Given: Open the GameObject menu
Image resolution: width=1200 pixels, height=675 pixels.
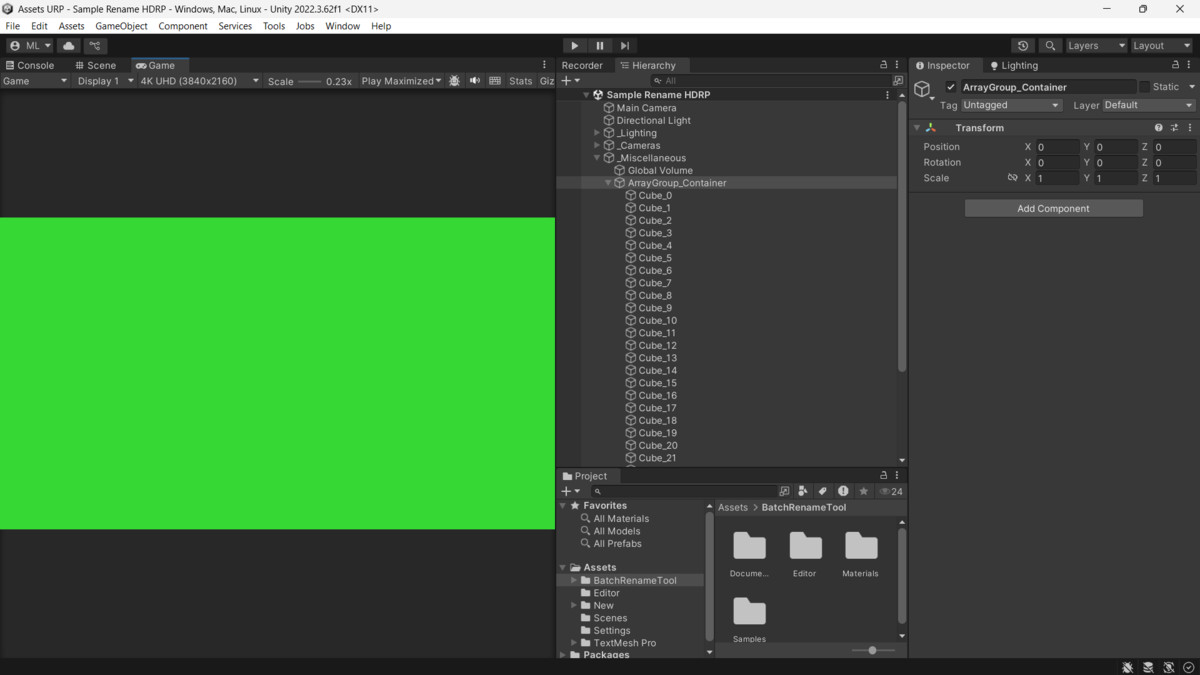Looking at the screenshot, I should (x=121, y=26).
